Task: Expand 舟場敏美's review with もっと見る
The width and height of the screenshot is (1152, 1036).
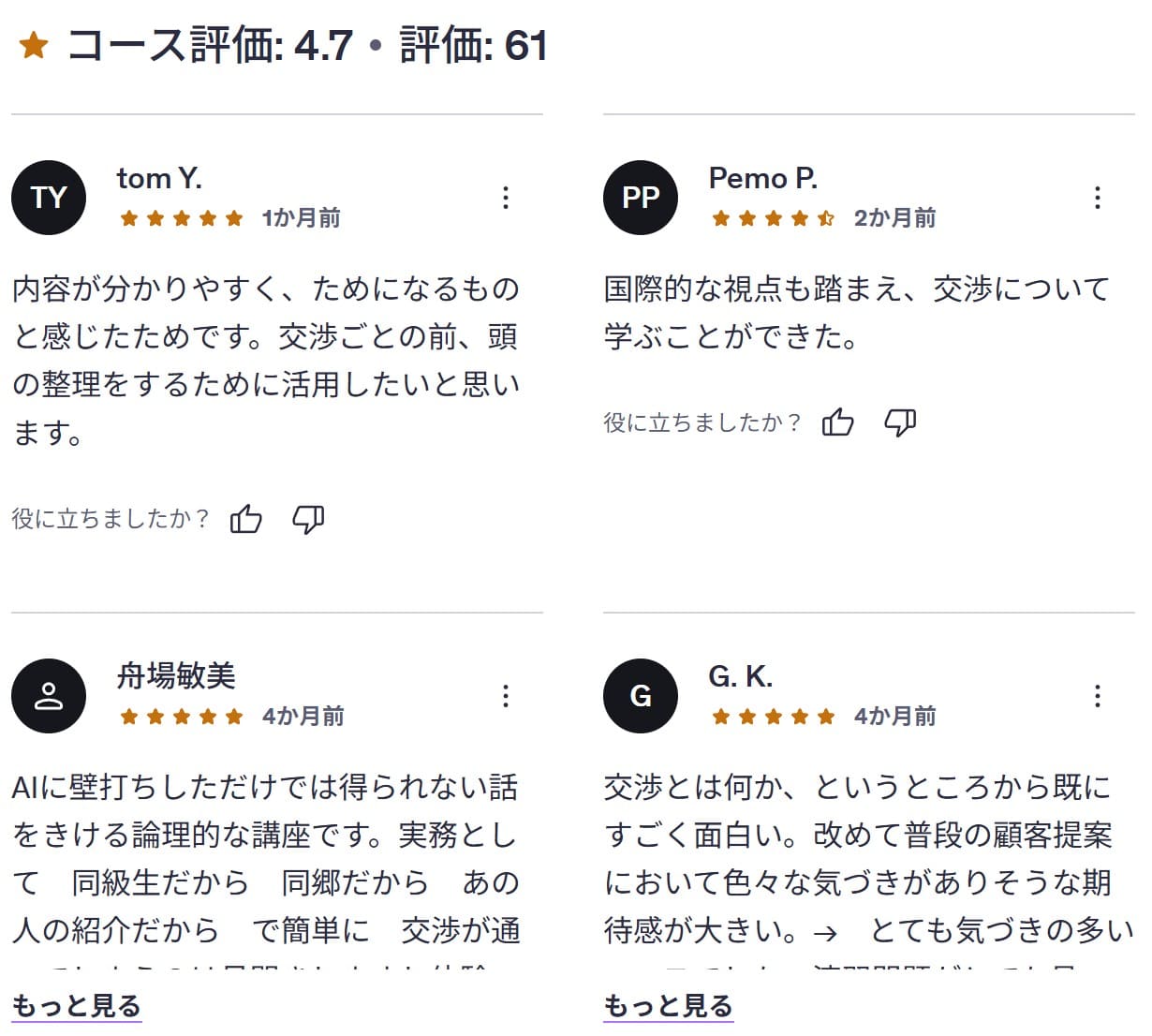Action: (76, 1005)
